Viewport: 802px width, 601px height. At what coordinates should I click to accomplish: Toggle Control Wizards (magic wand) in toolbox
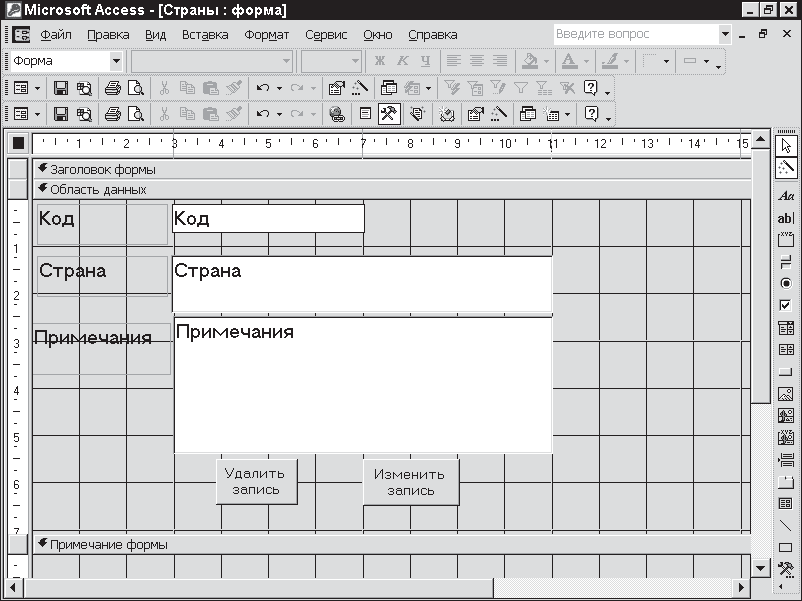point(786,167)
